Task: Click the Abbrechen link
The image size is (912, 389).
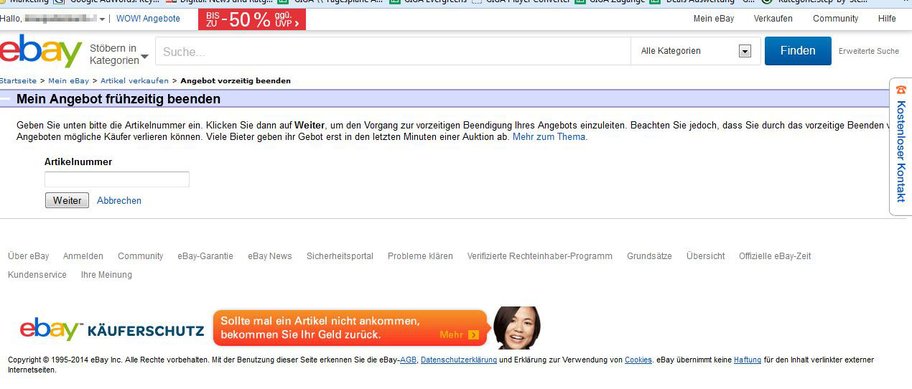Action: tap(119, 201)
